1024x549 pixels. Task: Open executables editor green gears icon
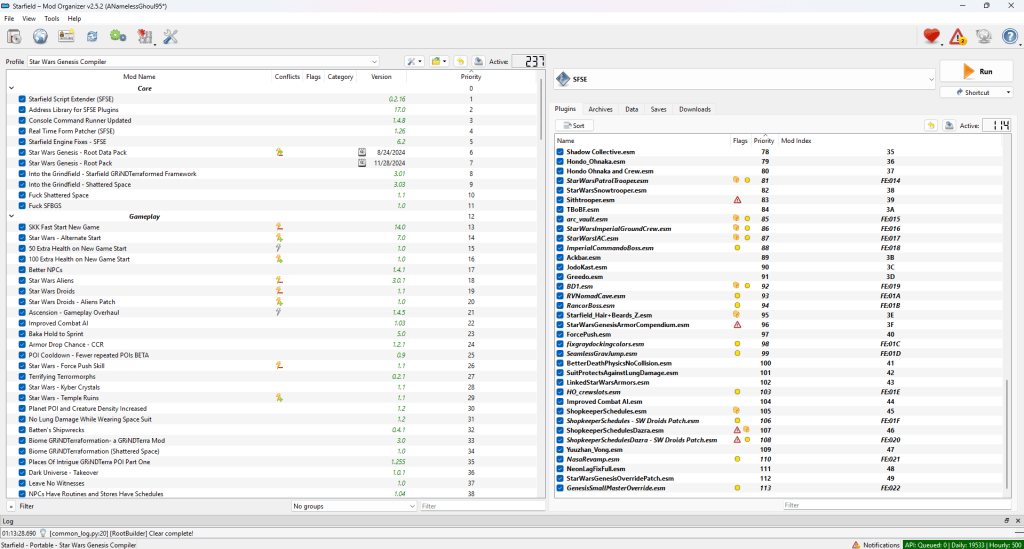tap(118, 37)
